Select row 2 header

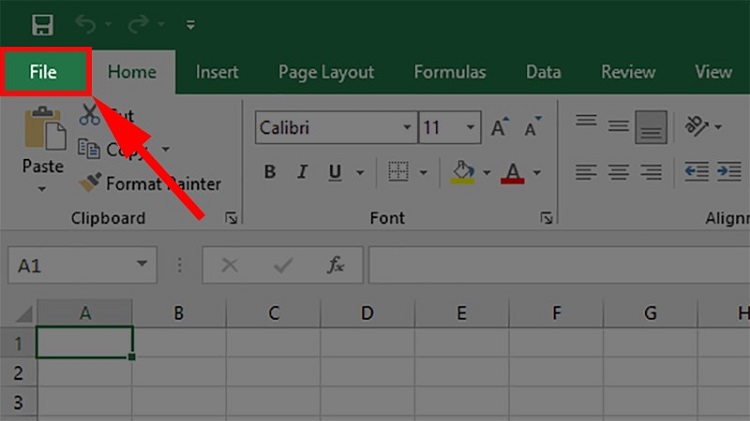pyautogui.click(x=18, y=373)
